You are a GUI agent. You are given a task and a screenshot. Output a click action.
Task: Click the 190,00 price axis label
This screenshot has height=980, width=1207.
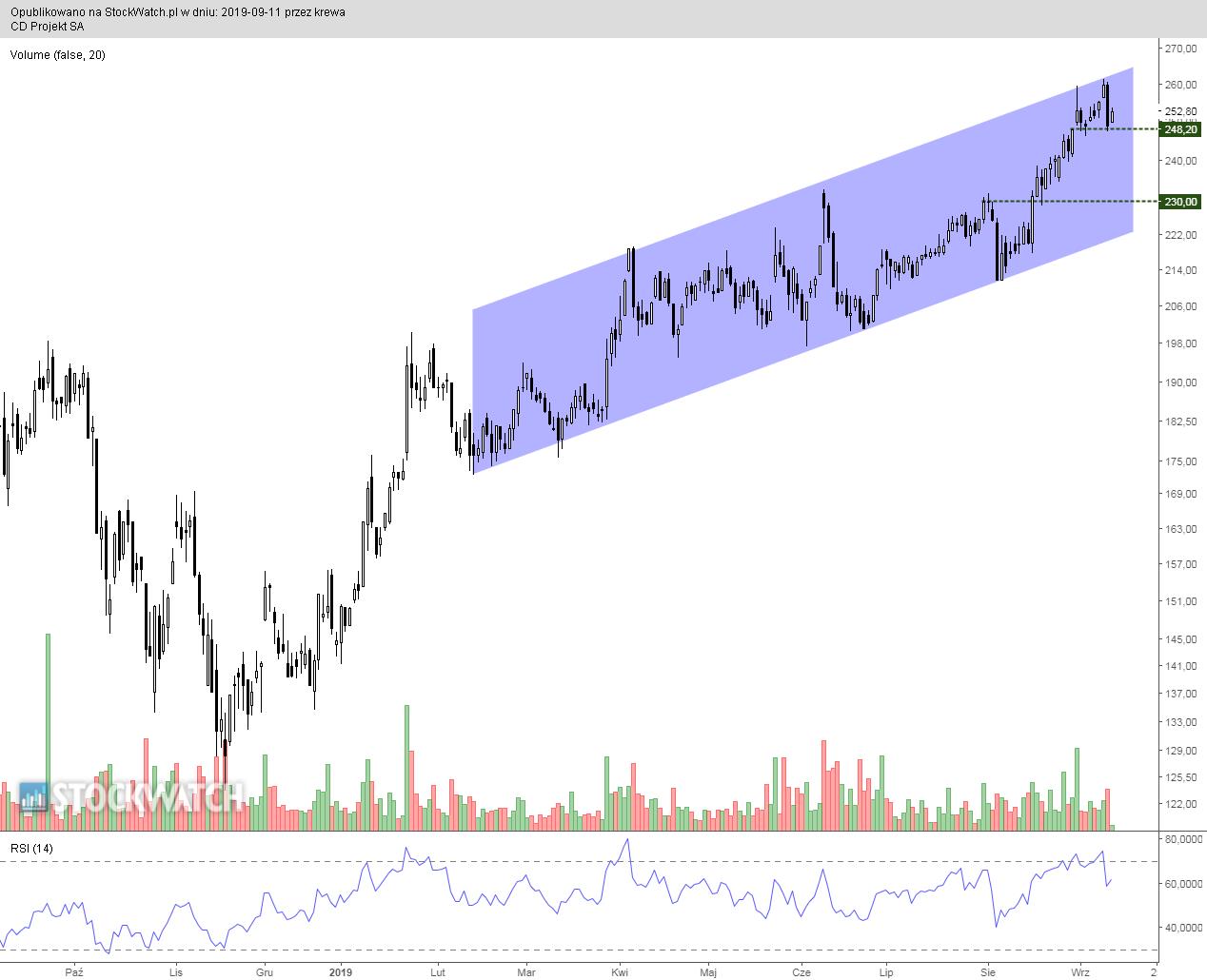click(1182, 382)
